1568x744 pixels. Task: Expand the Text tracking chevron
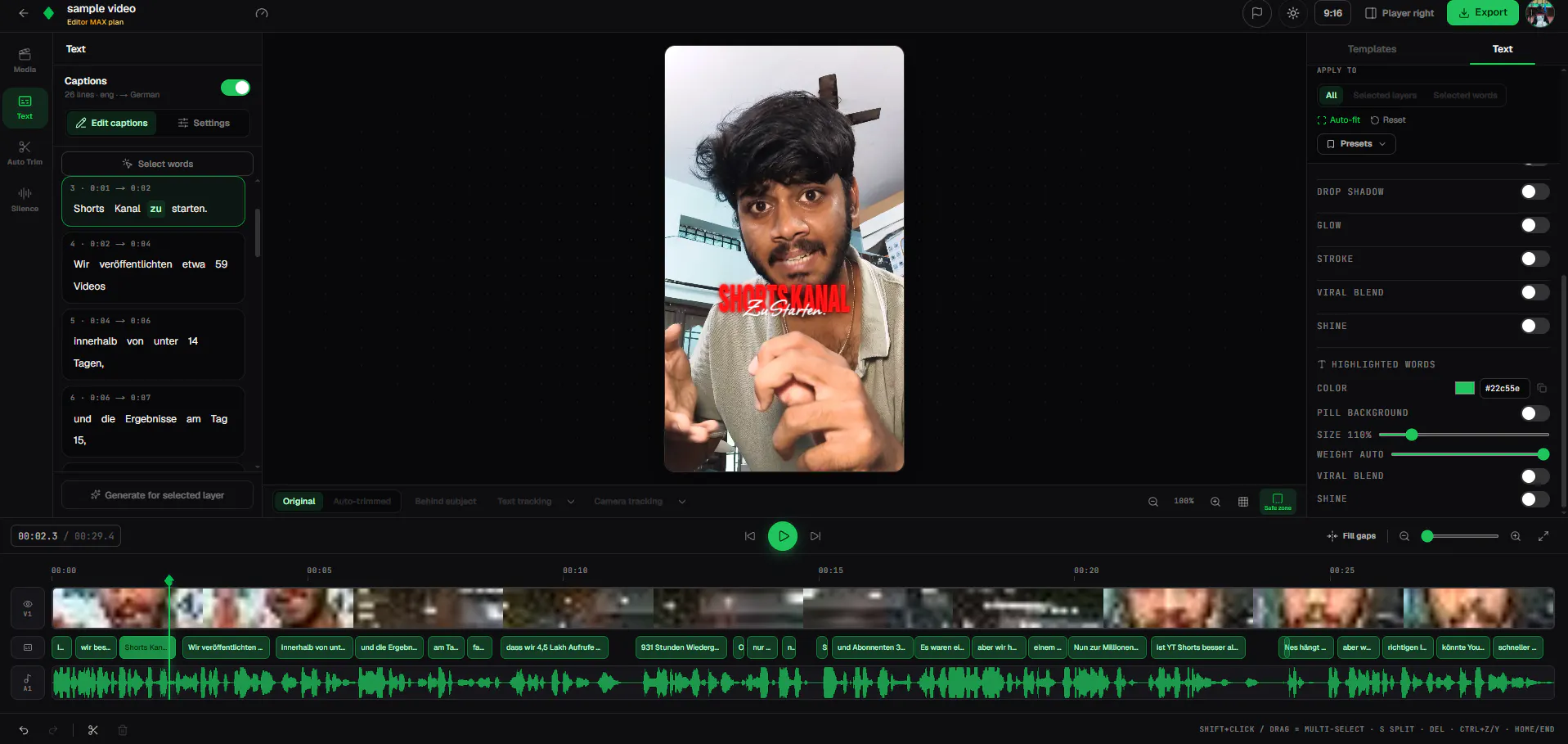(571, 502)
